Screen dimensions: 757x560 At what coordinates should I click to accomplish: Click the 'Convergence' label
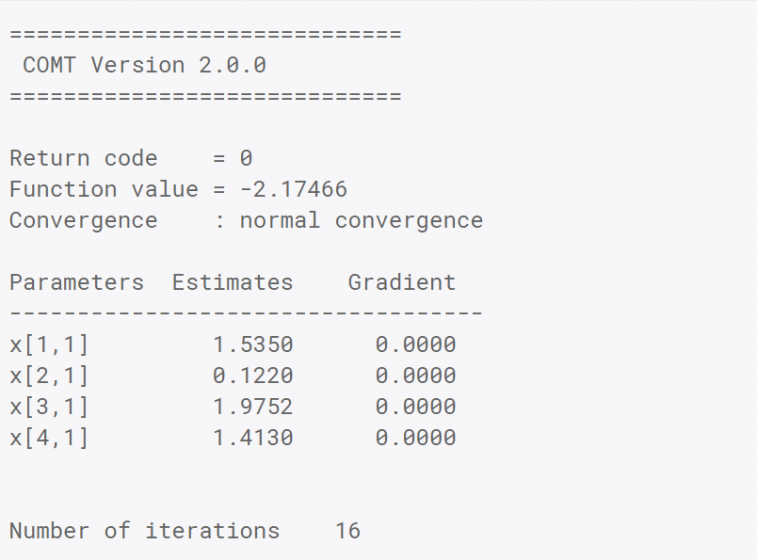(84, 221)
